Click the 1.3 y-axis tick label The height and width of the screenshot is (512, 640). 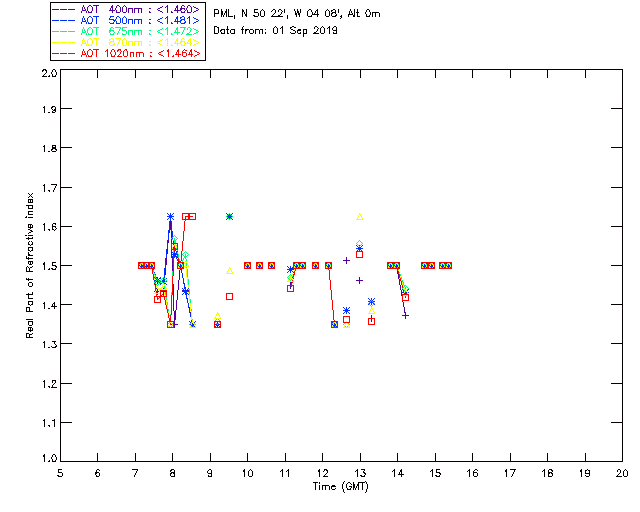(49, 344)
